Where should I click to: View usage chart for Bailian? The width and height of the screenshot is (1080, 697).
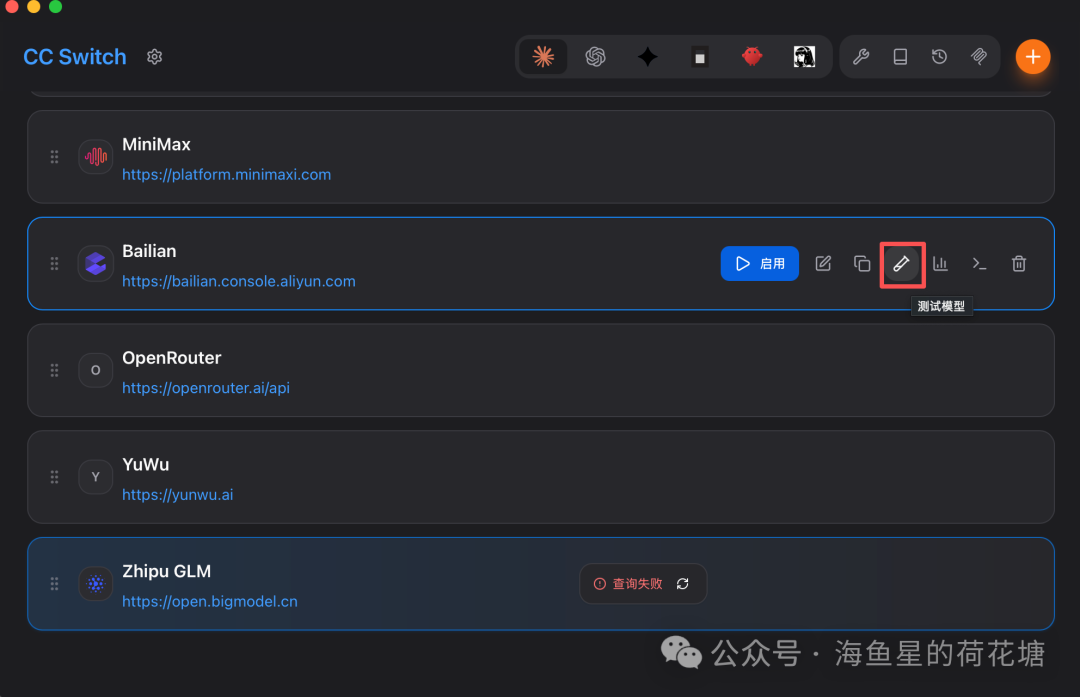940,263
